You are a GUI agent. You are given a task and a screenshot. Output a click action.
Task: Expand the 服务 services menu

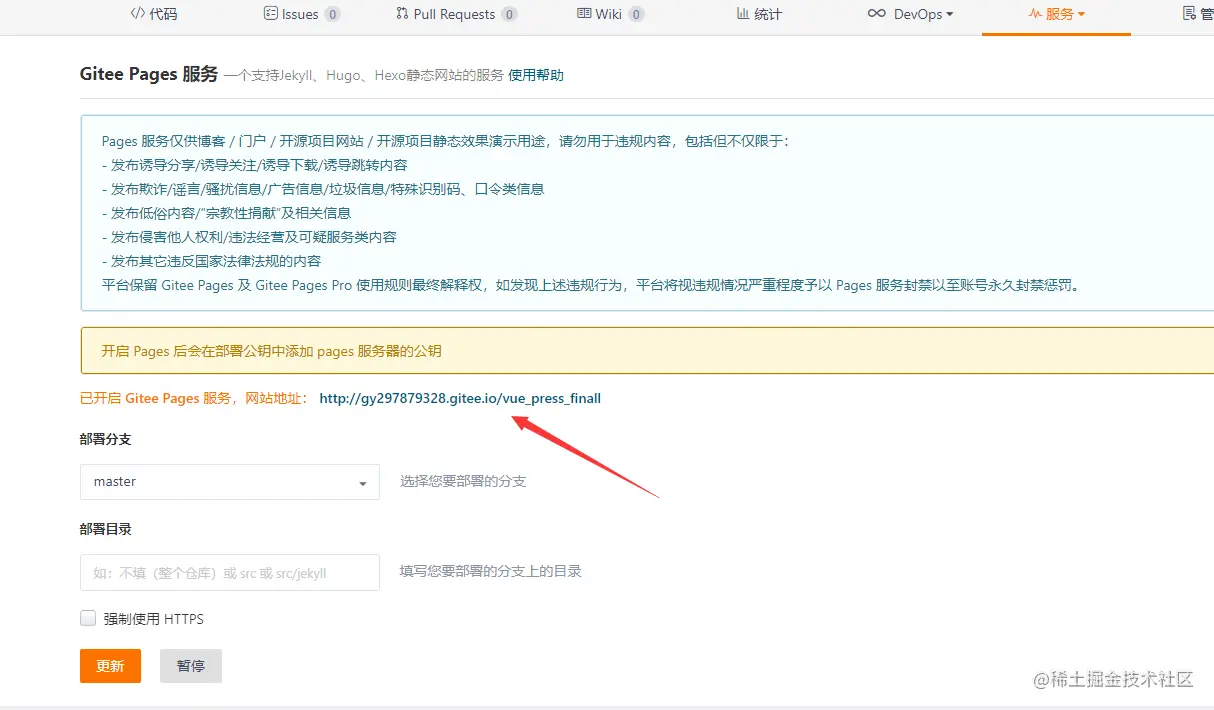1056,14
